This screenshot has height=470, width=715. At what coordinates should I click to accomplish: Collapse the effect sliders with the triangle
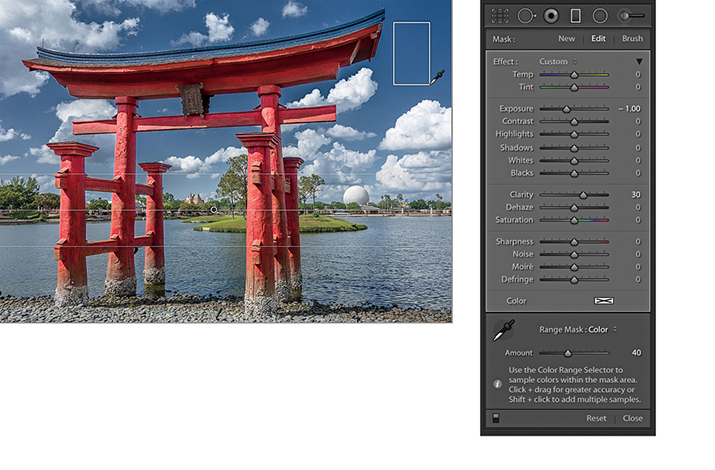point(639,61)
